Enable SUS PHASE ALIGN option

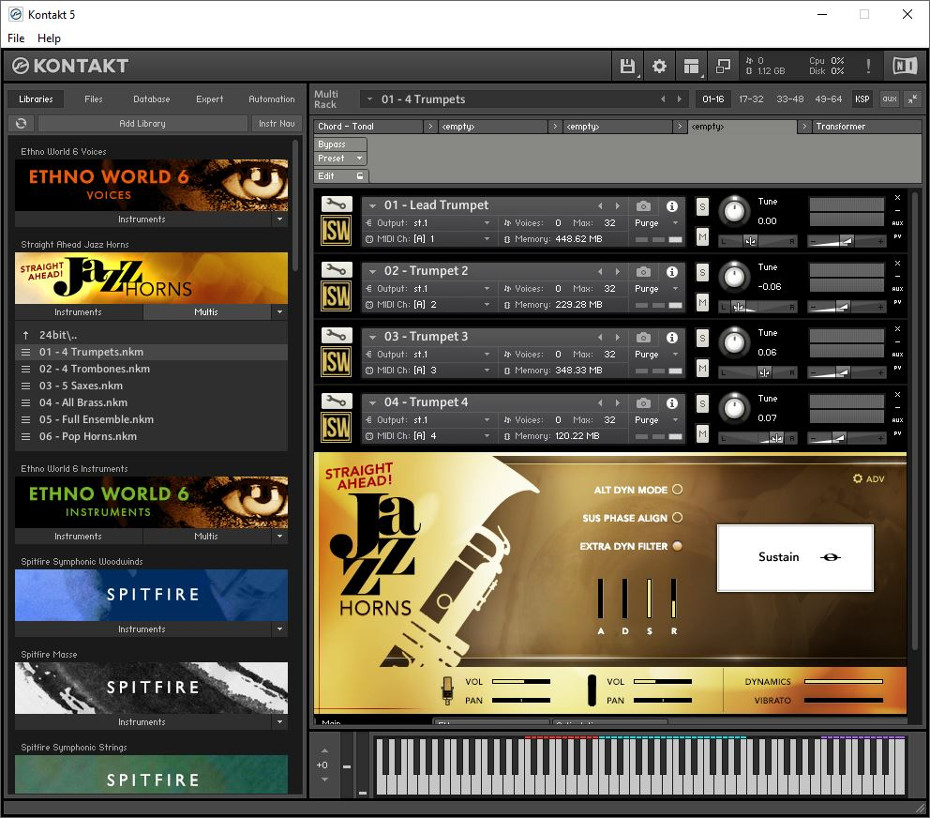coord(677,518)
